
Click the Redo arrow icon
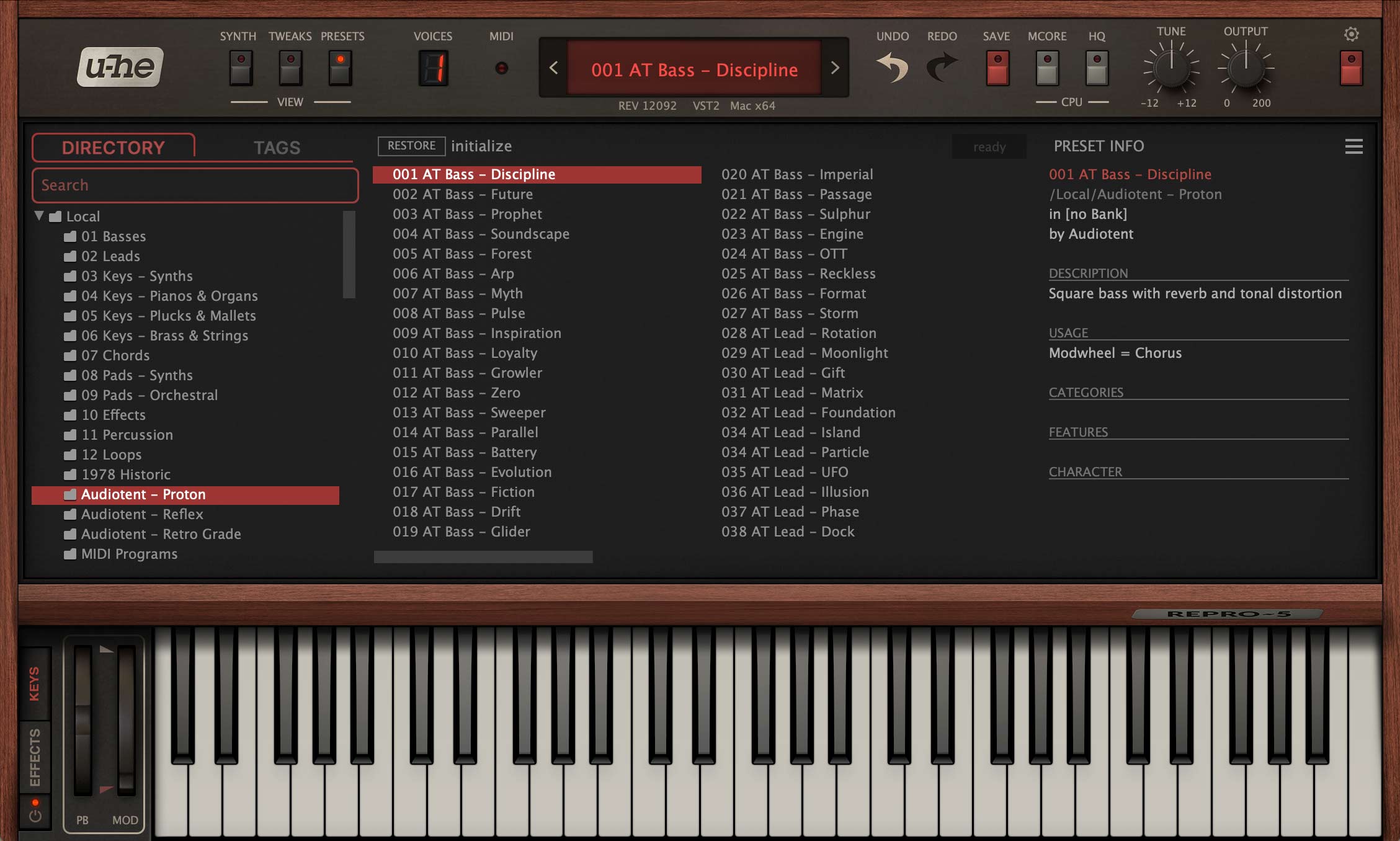point(942,68)
